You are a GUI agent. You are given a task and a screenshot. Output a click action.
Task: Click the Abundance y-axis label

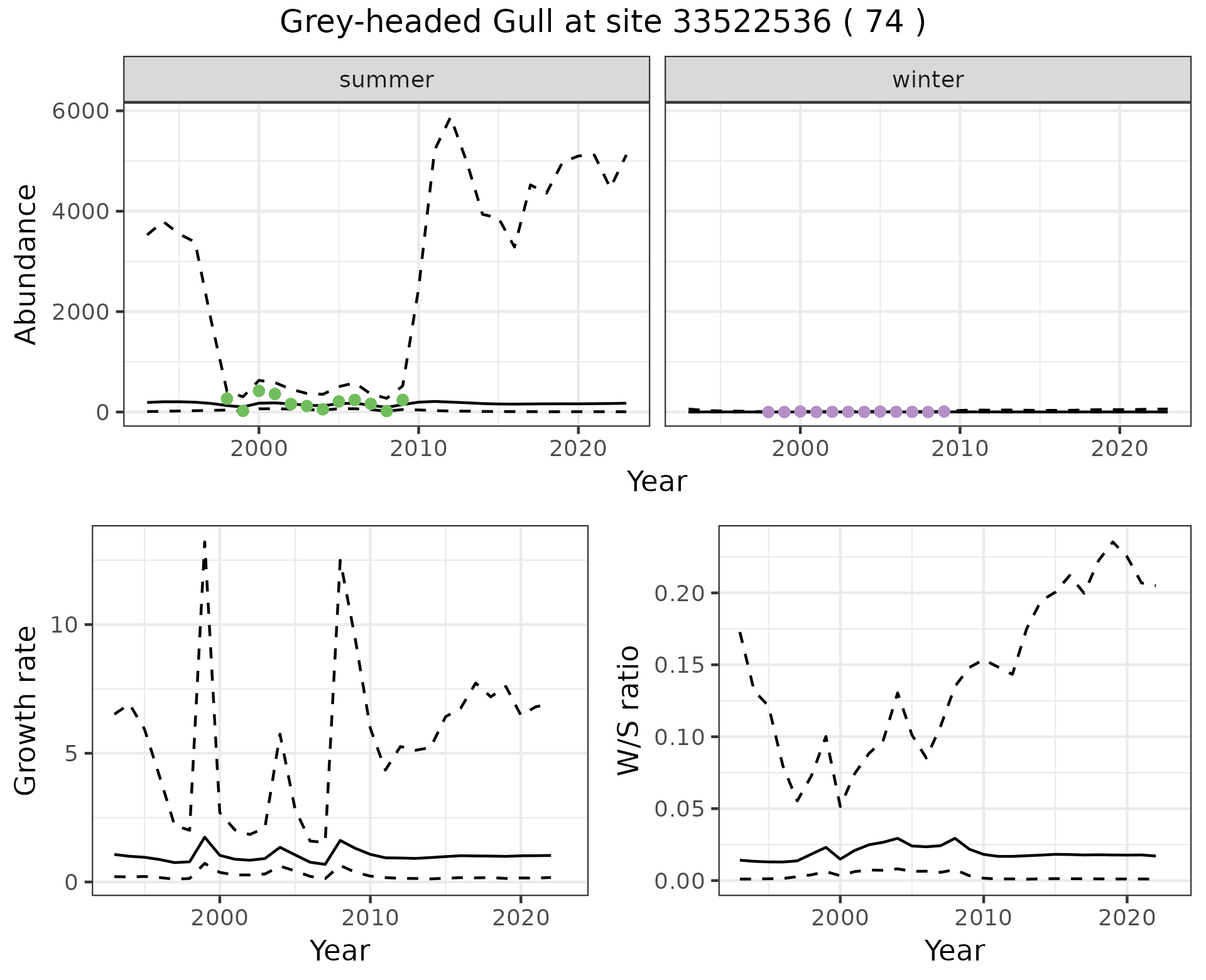tap(26, 264)
